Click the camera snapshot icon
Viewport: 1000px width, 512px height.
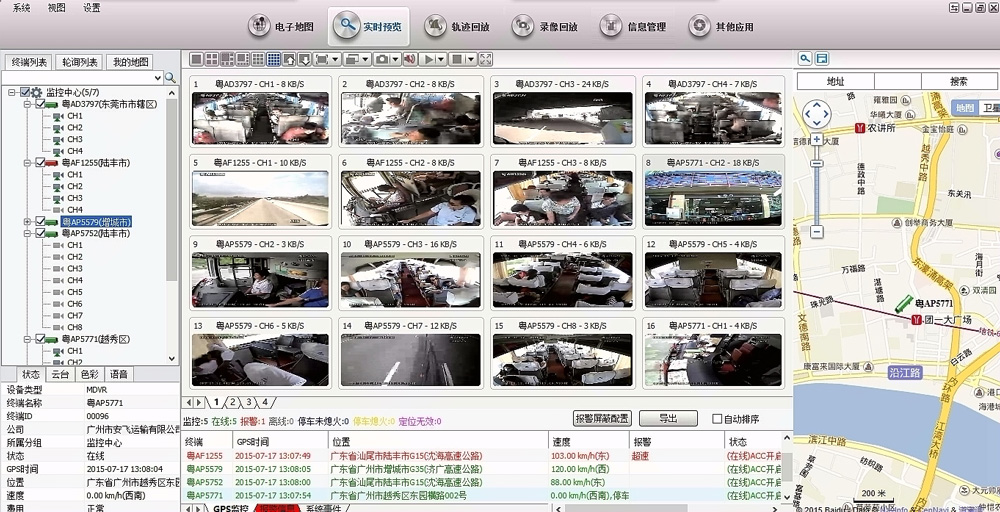(x=382, y=60)
